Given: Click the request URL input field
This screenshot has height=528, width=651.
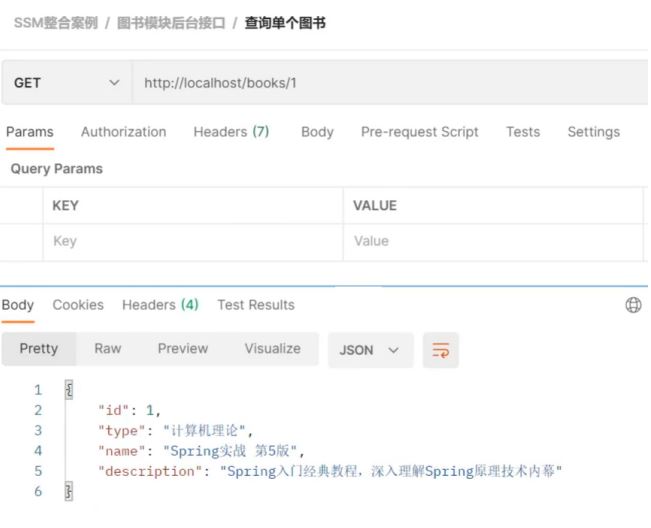Looking at the screenshot, I should coord(390,83).
